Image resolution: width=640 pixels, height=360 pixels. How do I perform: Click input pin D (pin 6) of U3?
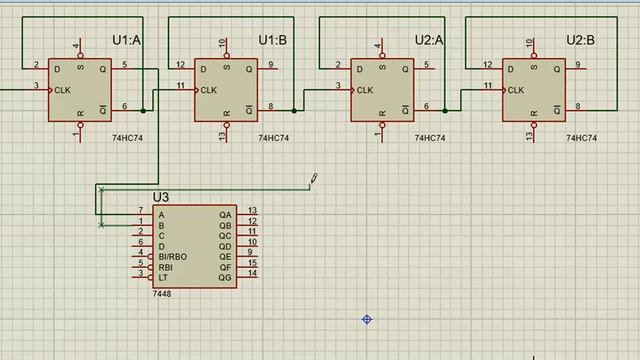tap(142, 246)
